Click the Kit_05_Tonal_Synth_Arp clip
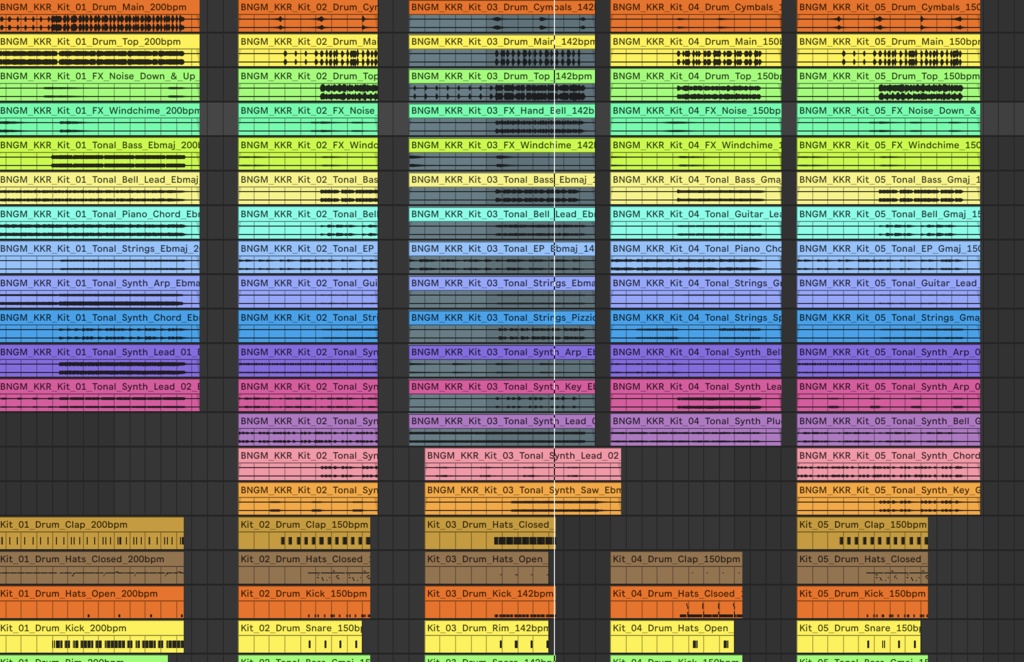 tap(890, 352)
